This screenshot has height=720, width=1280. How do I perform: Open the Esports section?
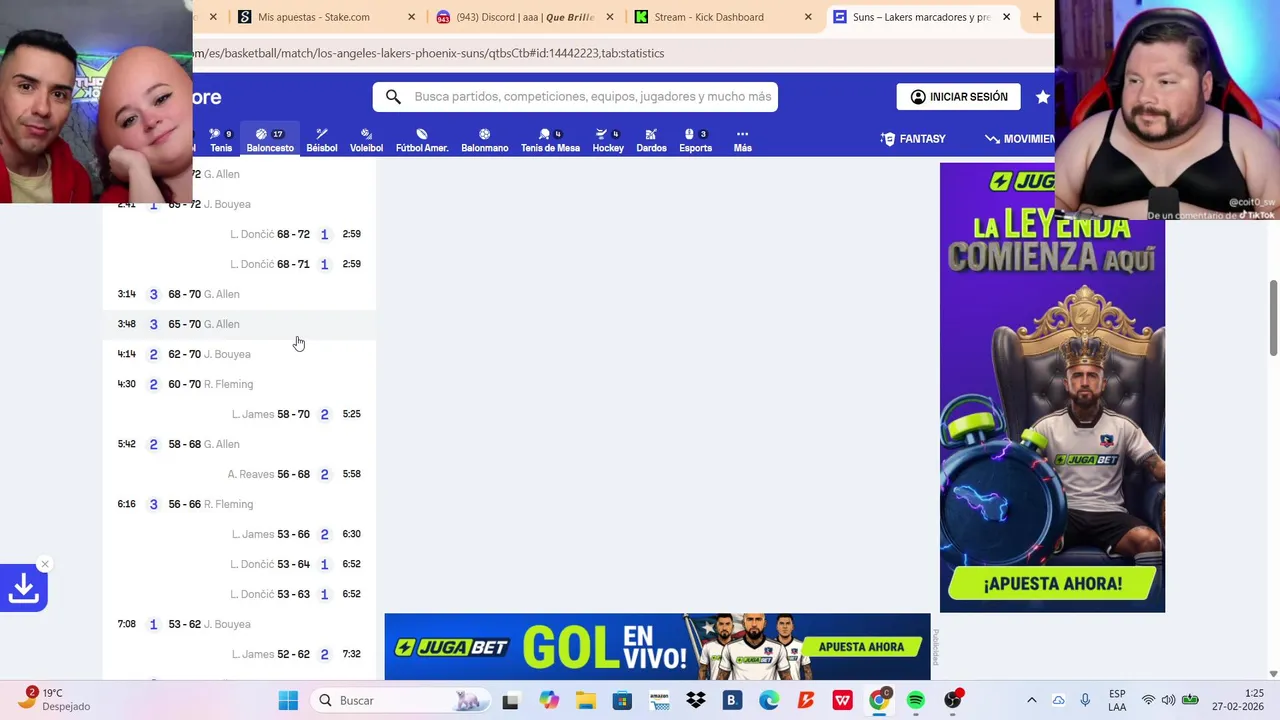tap(695, 140)
